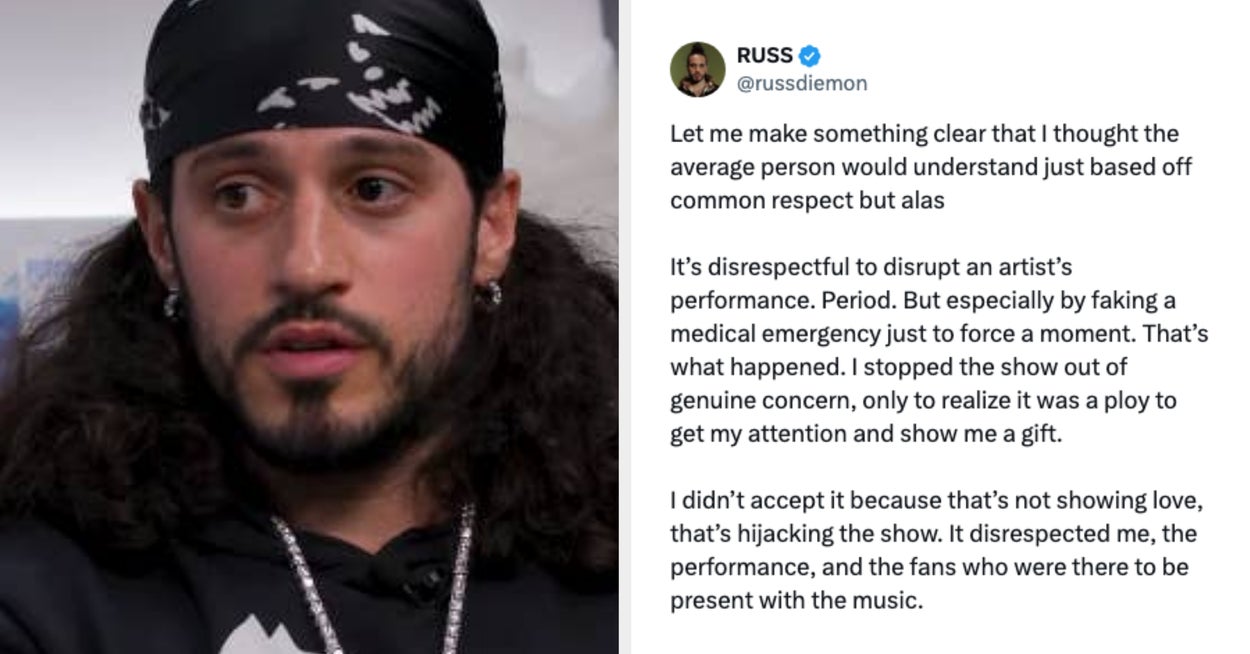Click the earring on the photo's left side

pyautogui.click(x=172, y=302)
